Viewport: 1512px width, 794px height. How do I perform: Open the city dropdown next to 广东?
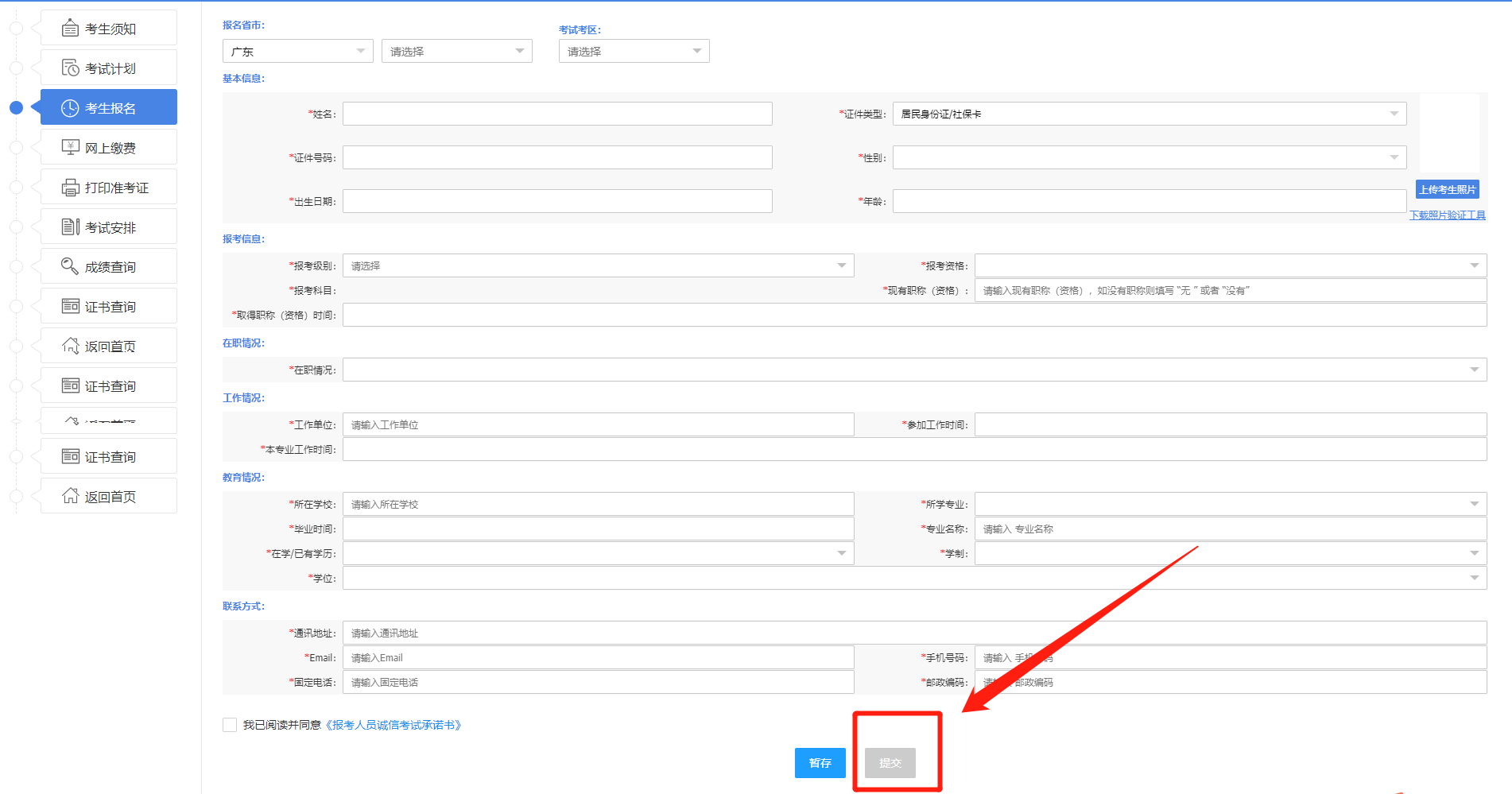point(457,51)
